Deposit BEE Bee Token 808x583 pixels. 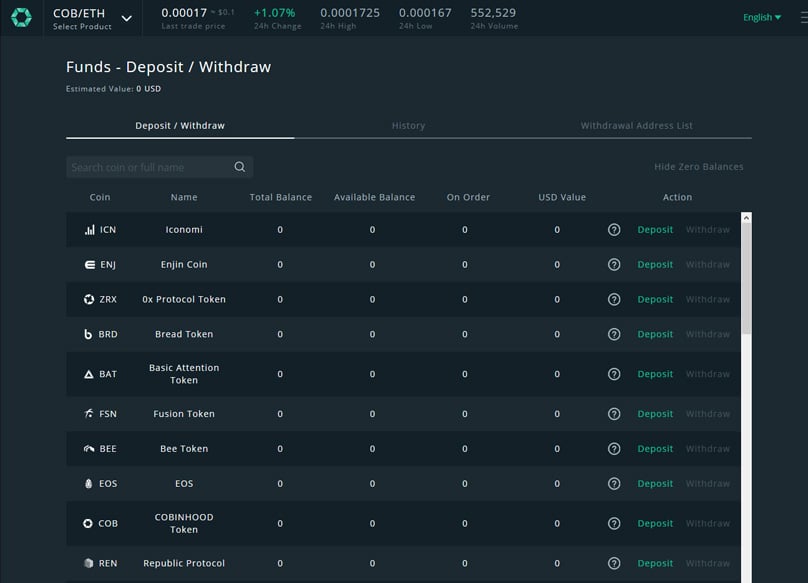(x=655, y=448)
